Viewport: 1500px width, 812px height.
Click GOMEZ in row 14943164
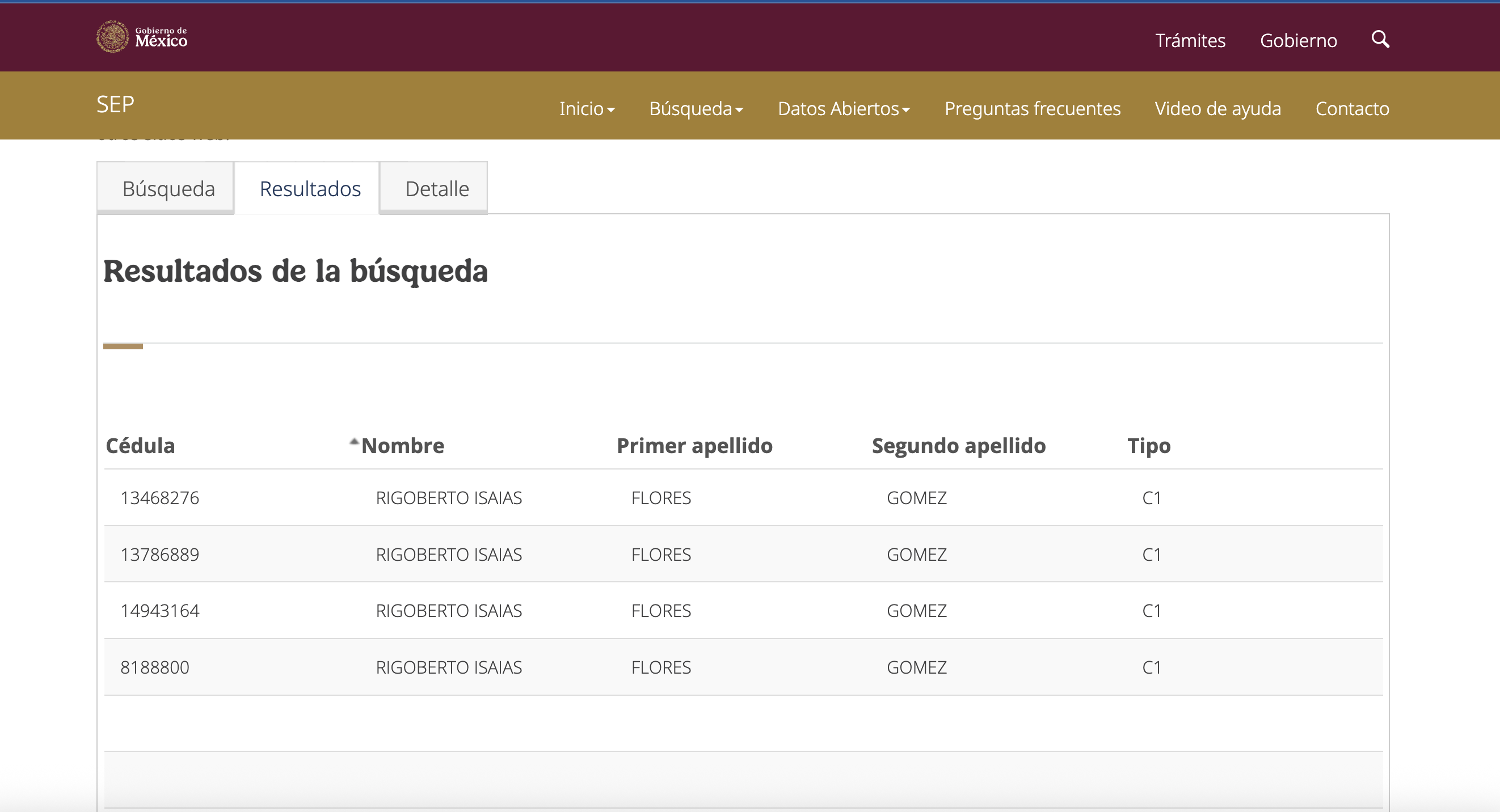pyautogui.click(x=917, y=611)
